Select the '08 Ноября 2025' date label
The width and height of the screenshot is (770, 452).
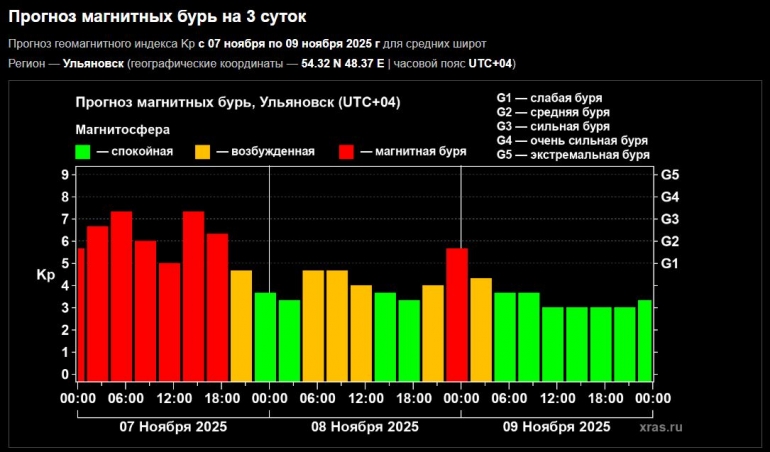click(x=365, y=426)
